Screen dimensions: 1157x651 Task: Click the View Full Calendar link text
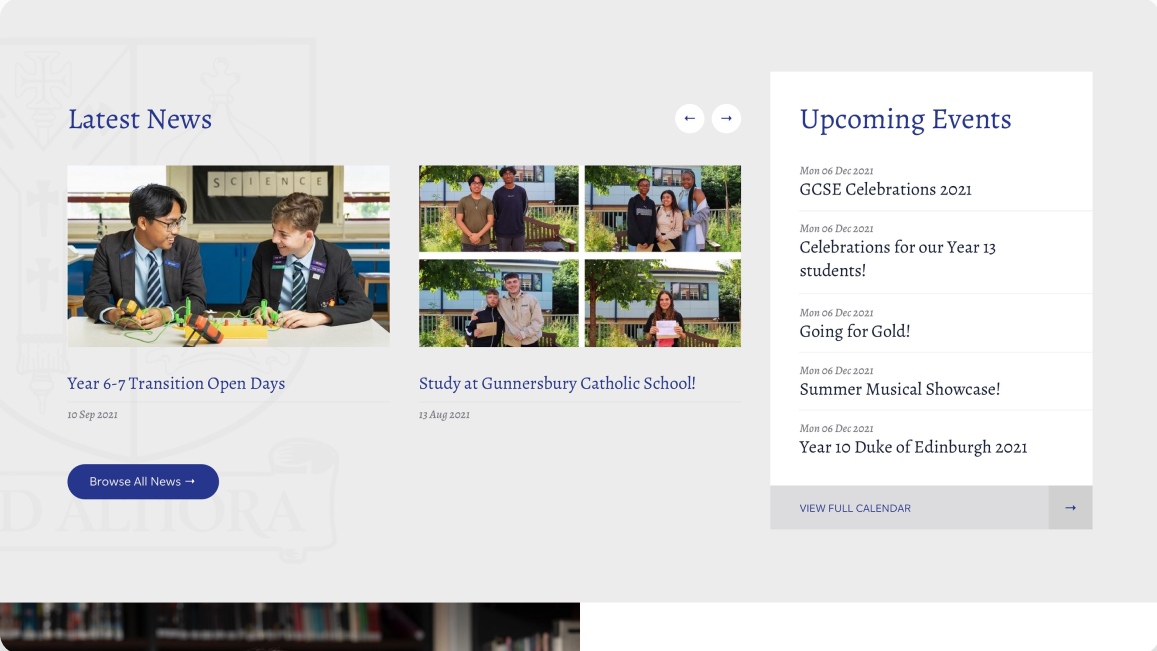point(855,508)
